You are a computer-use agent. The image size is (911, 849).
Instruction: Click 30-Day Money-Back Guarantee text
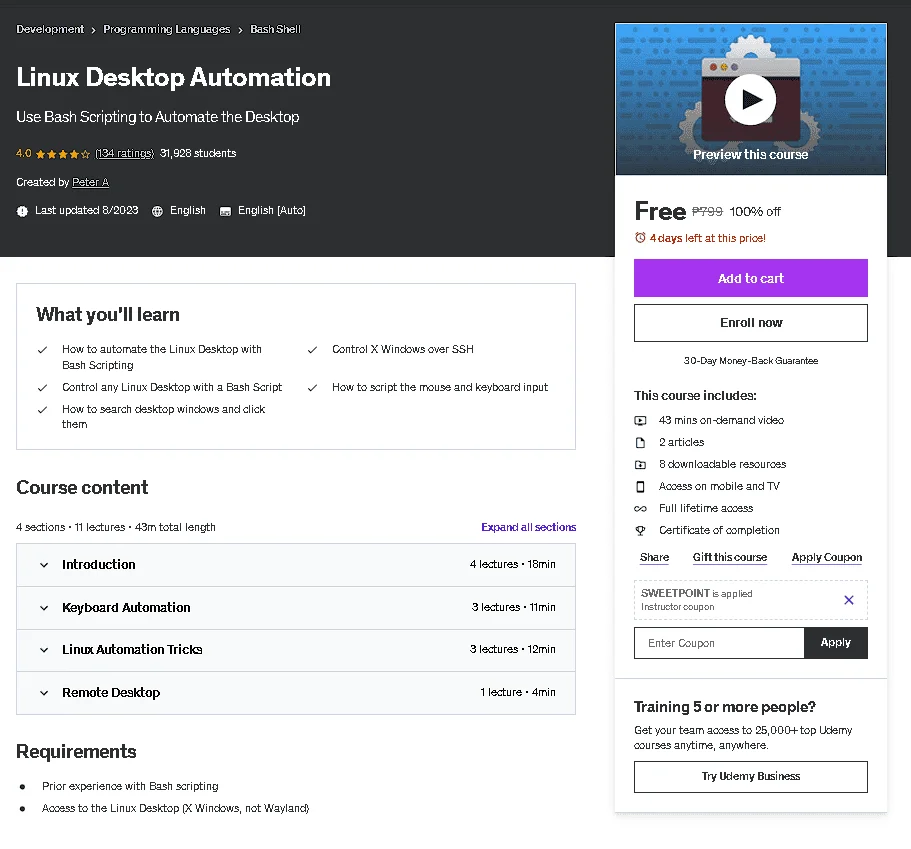tap(751, 361)
